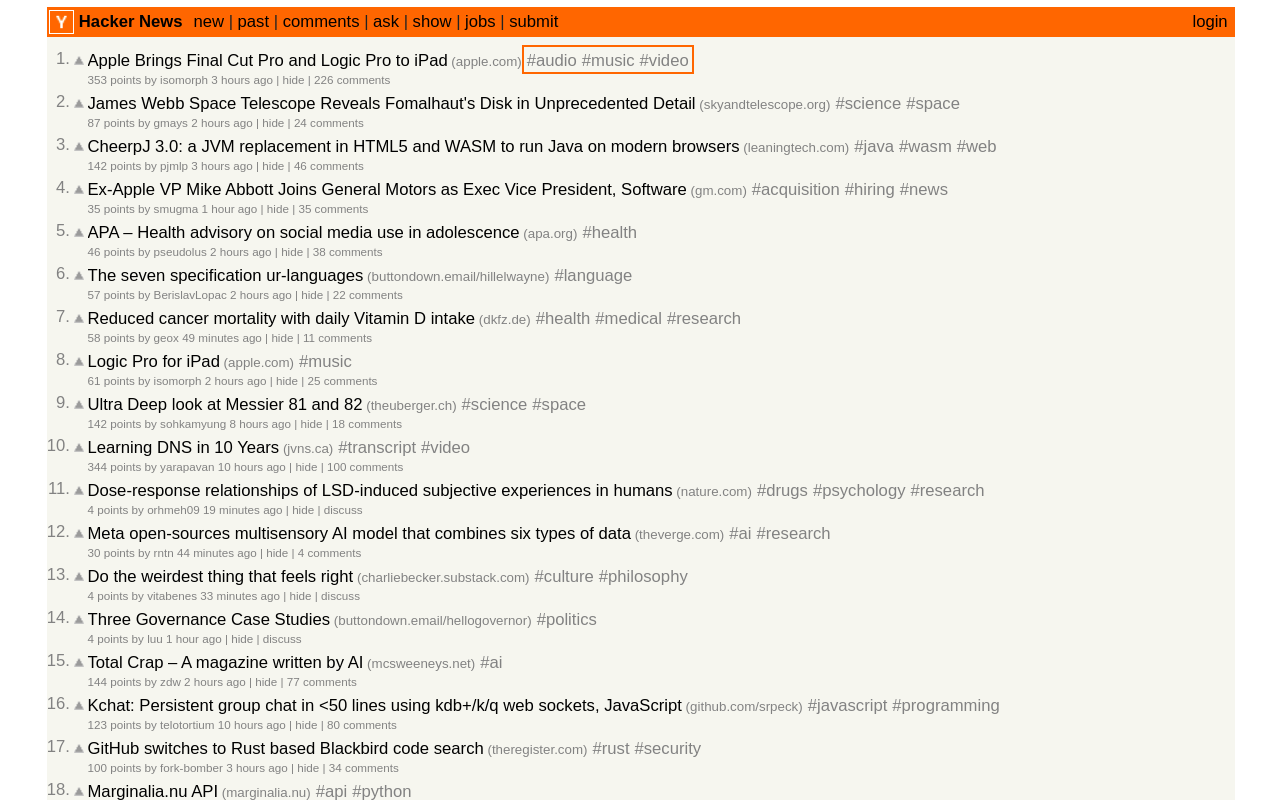
Task: Upvote the CheerpJ 3.0 story
Action: [79, 147]
